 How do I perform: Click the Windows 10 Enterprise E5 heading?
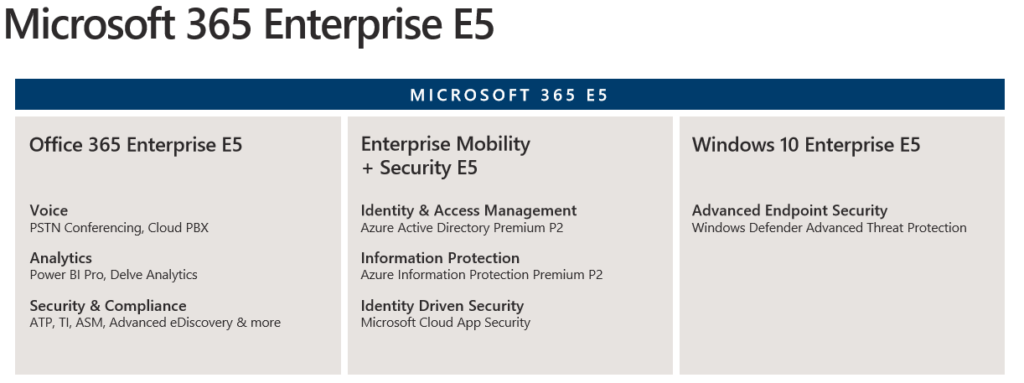pos(806,144)
